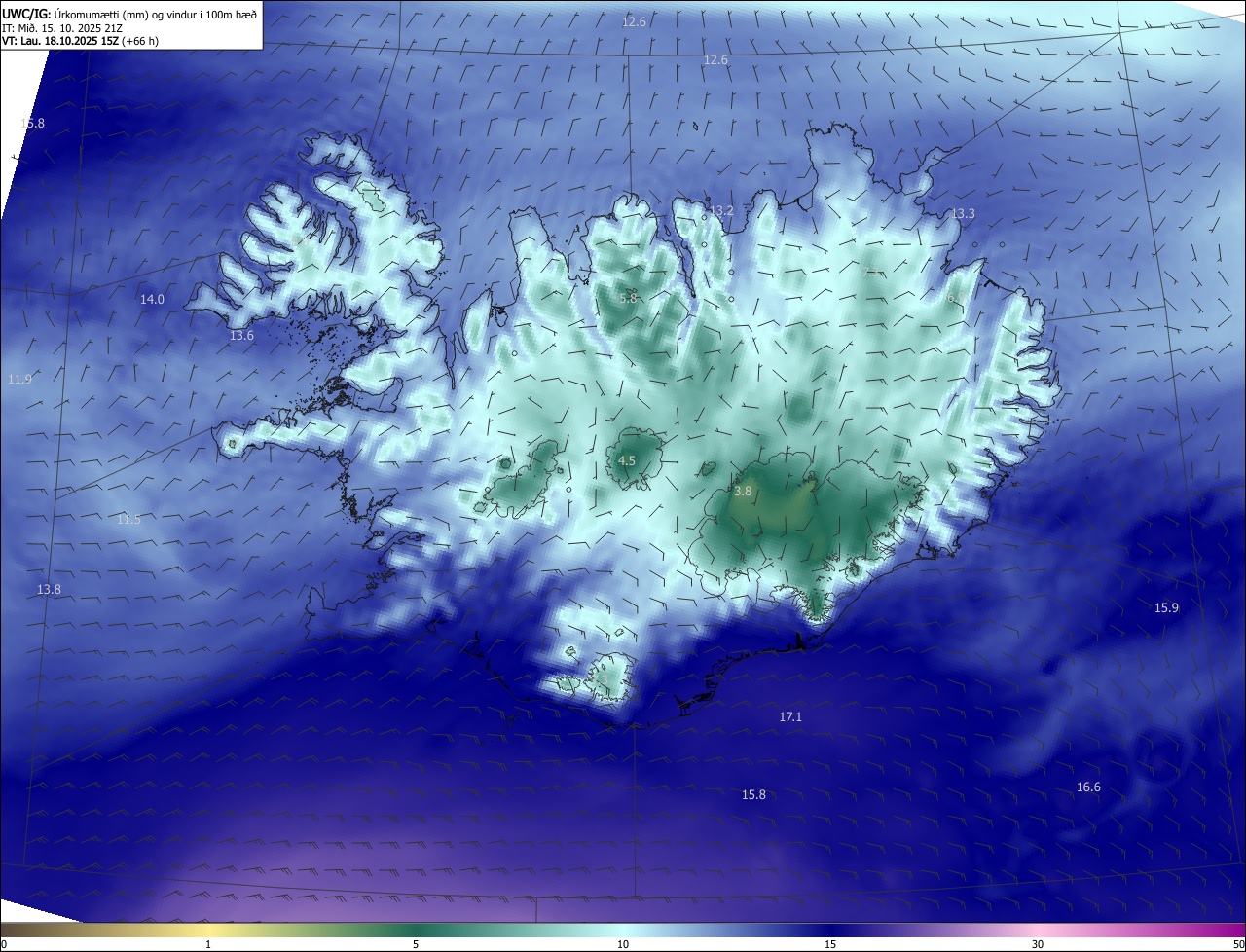Click the 11.9 value label on the map
Viewport: 1246px width, 952px height.
point(19,379)
